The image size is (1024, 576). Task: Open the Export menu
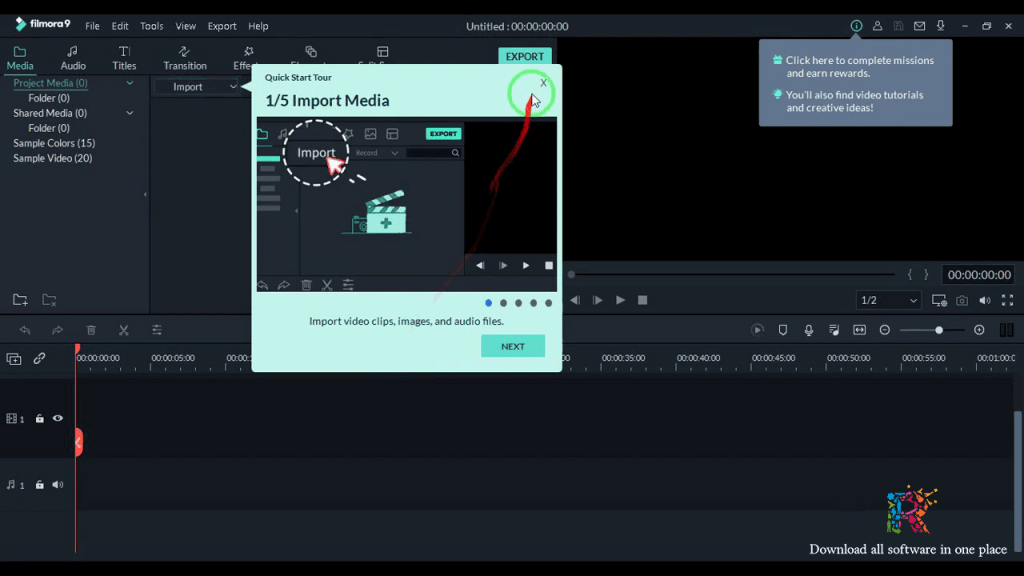(x=222, y=26)
